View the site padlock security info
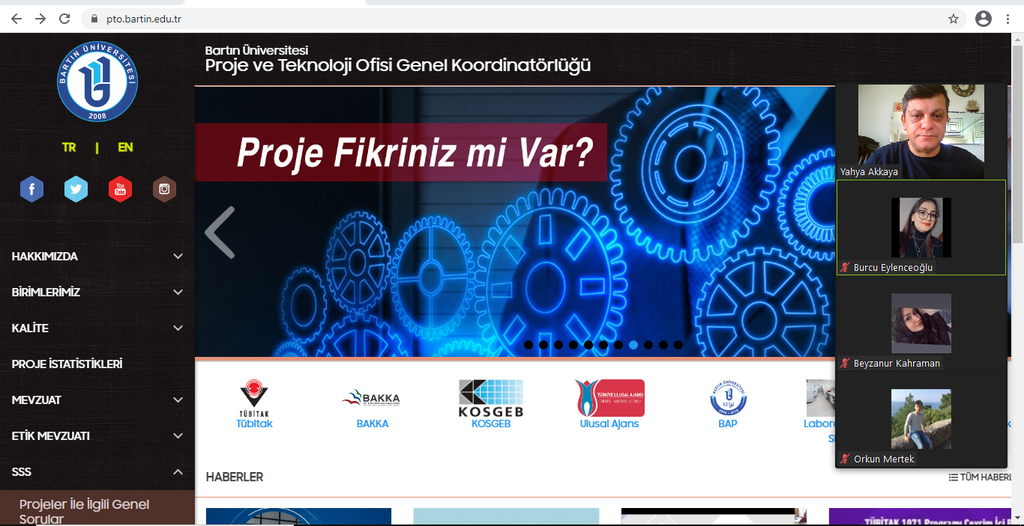This screenshot has width=1024, height=526. [x=94, y=19]
